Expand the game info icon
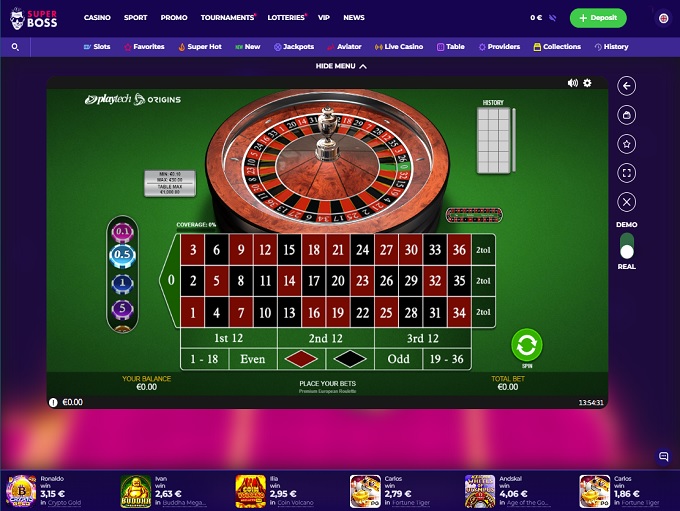The width and height of the screenshot is (680, 511). point(53,403)
